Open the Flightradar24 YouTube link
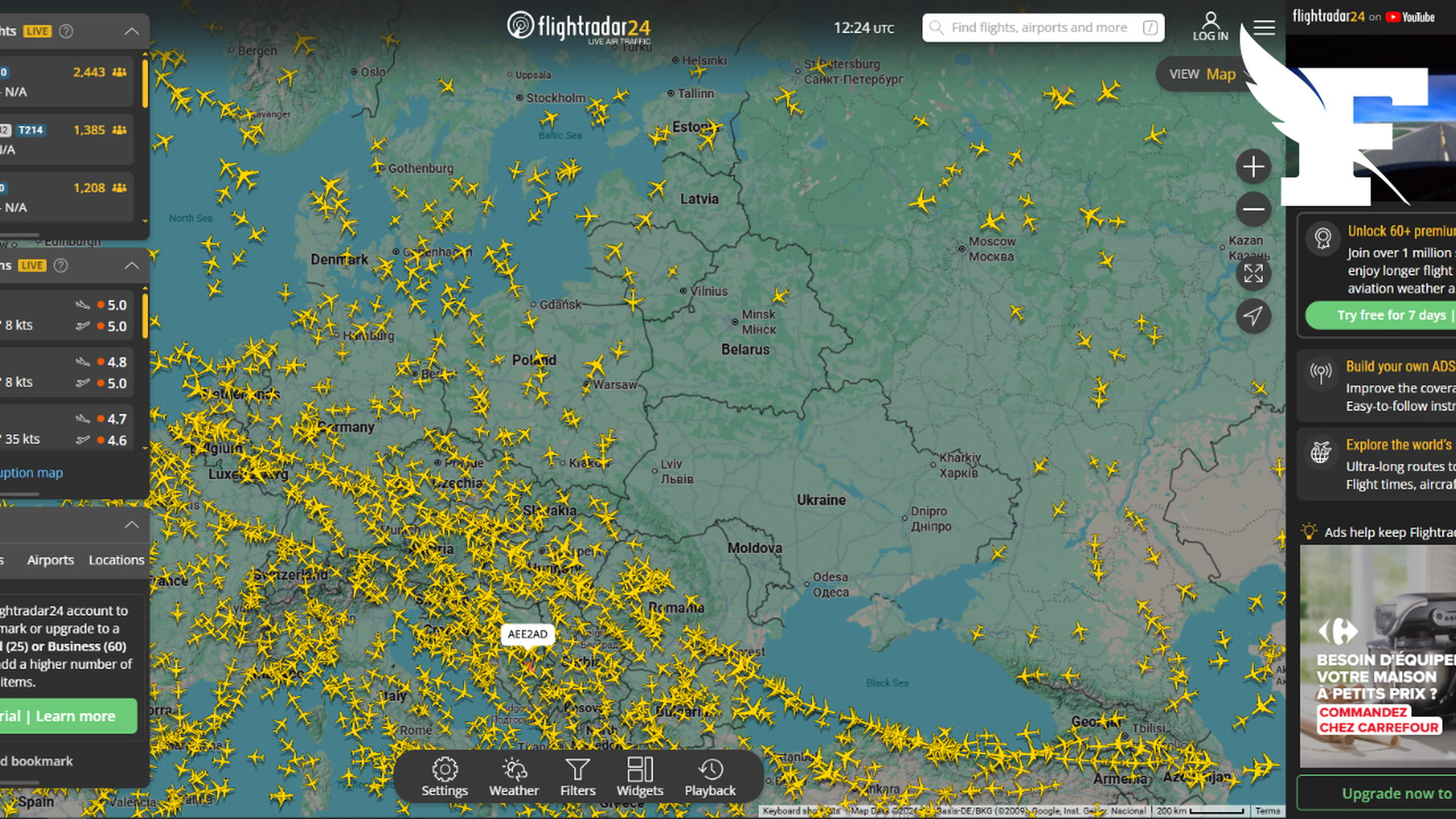 pyautogui.click(x=1363, y=17)
